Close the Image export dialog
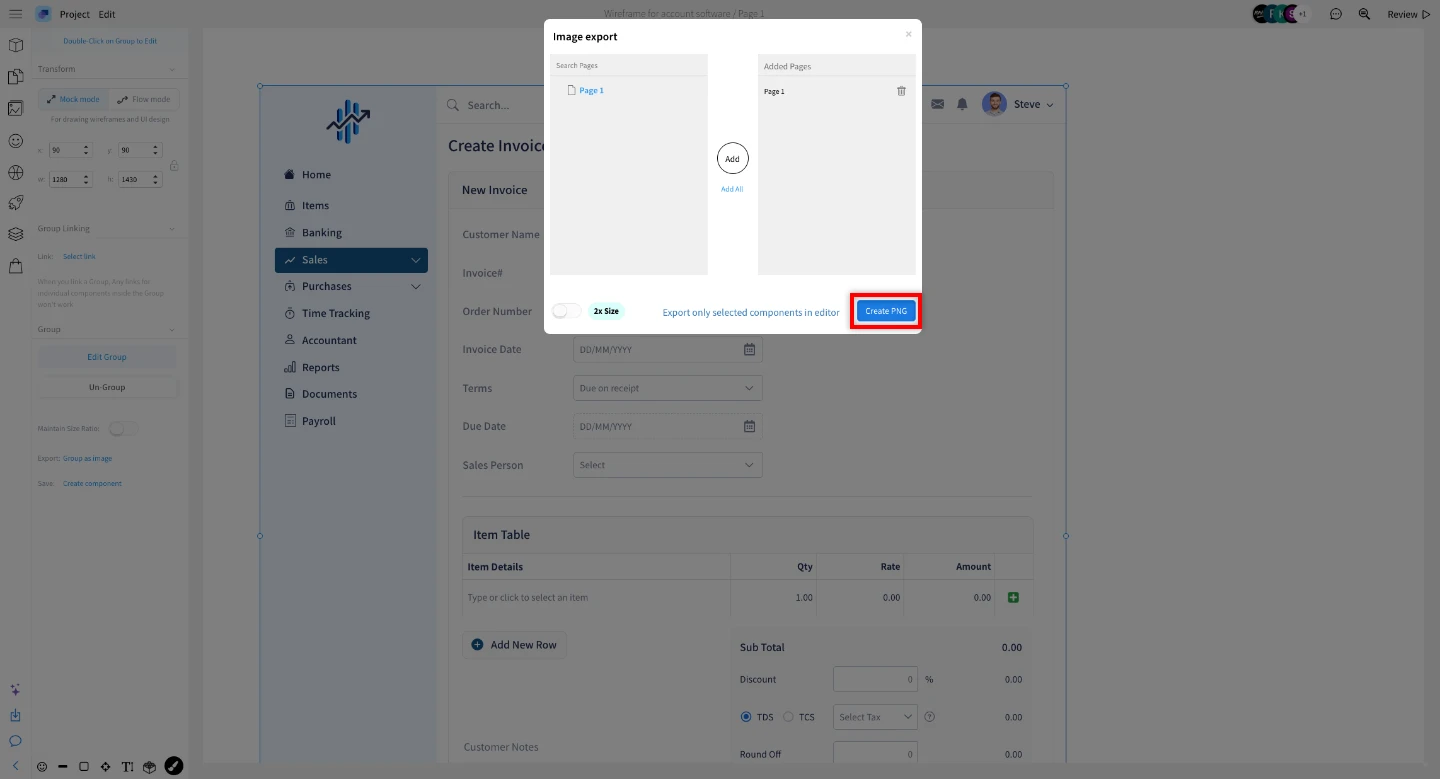The width and height of the screenshot is (1440, 779). pos(908,34)
